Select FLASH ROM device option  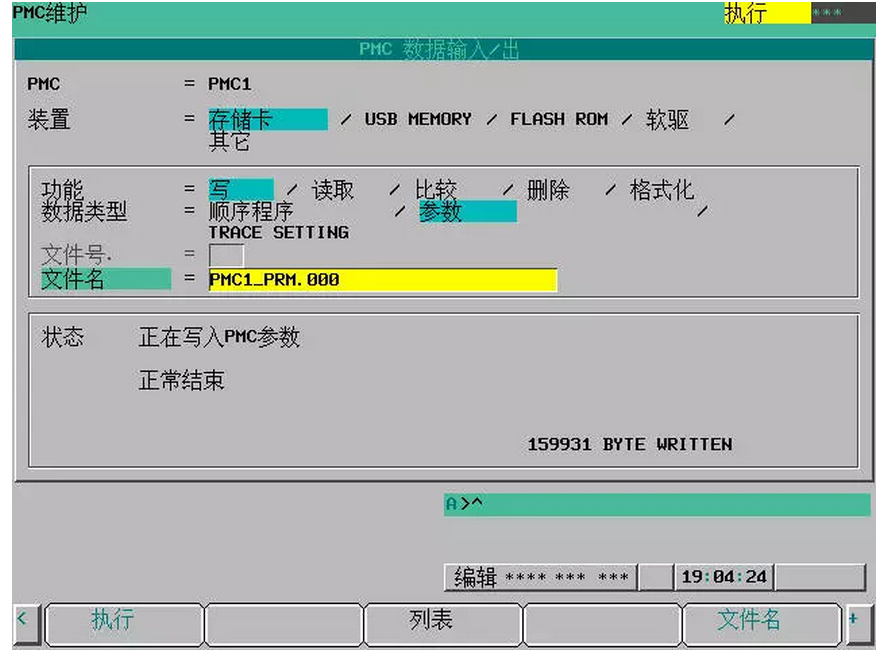pos(558,119)
